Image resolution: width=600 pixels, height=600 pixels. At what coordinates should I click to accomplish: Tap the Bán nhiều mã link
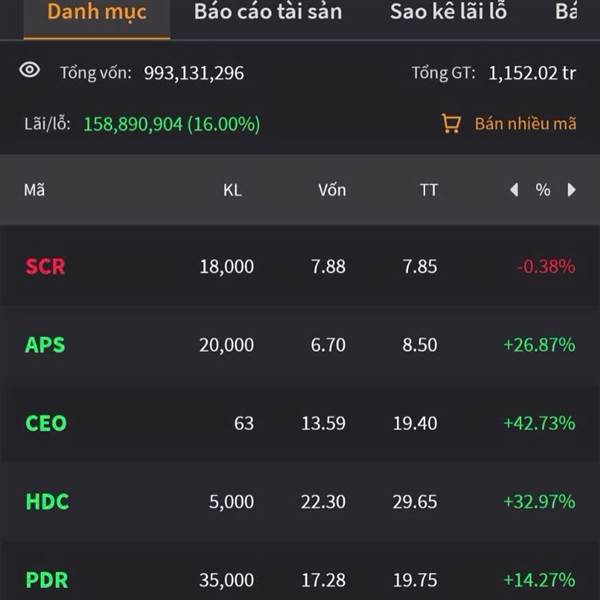click(525, 124)
